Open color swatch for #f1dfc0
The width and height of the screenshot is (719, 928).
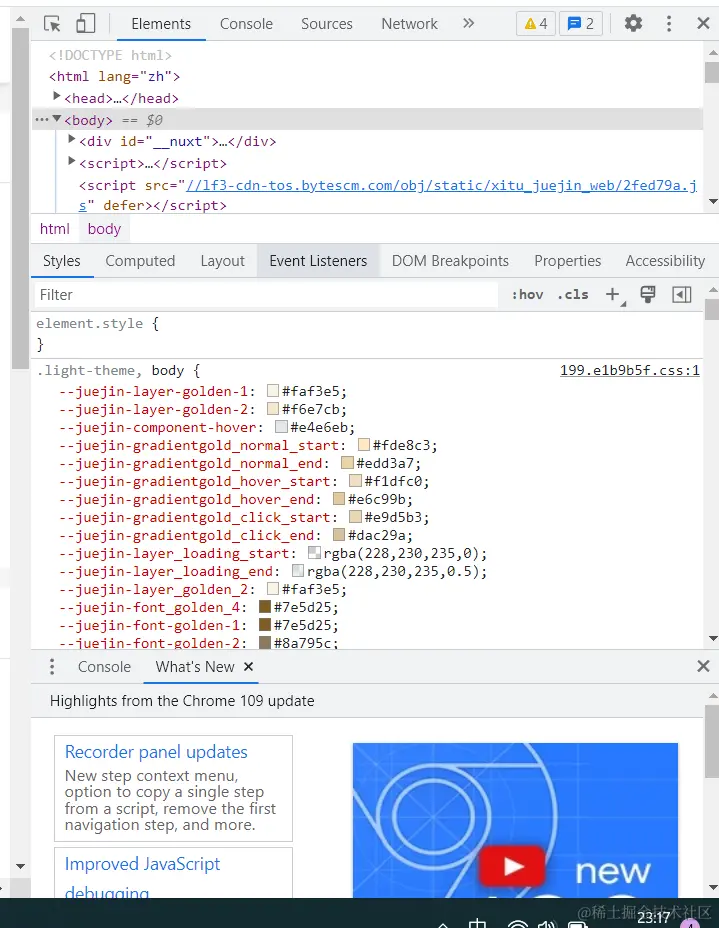[x=356, y=481]
